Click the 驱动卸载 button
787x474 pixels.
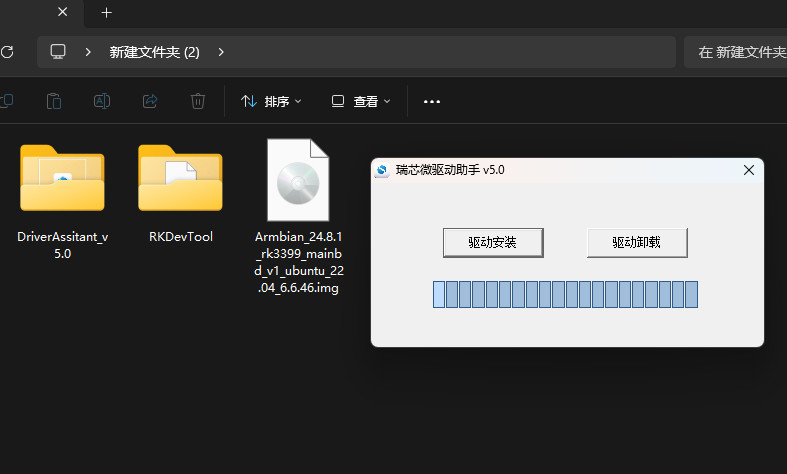coord(637,242)
